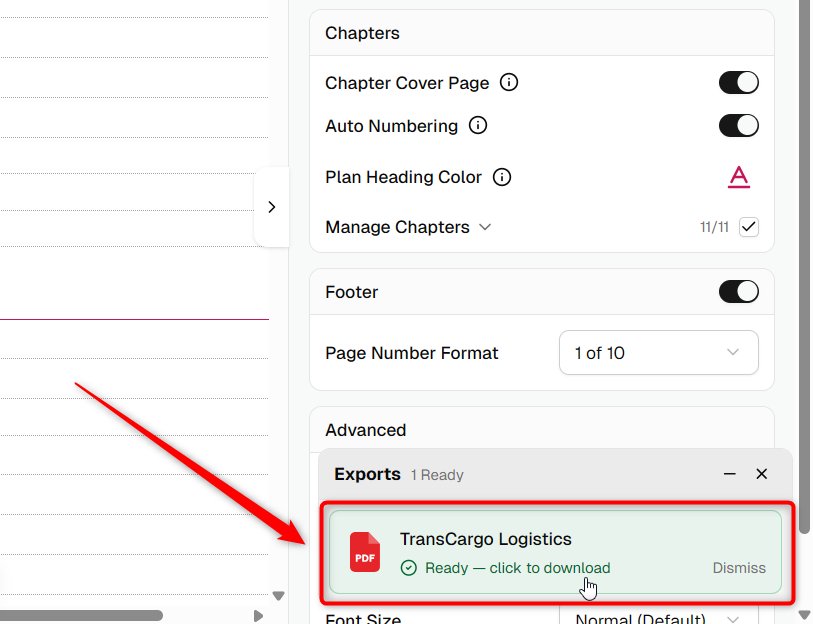Click the preview vertical scrollbar down arrow
The image size is (813, 624).
pyautogui.click(x=278, y=596)
